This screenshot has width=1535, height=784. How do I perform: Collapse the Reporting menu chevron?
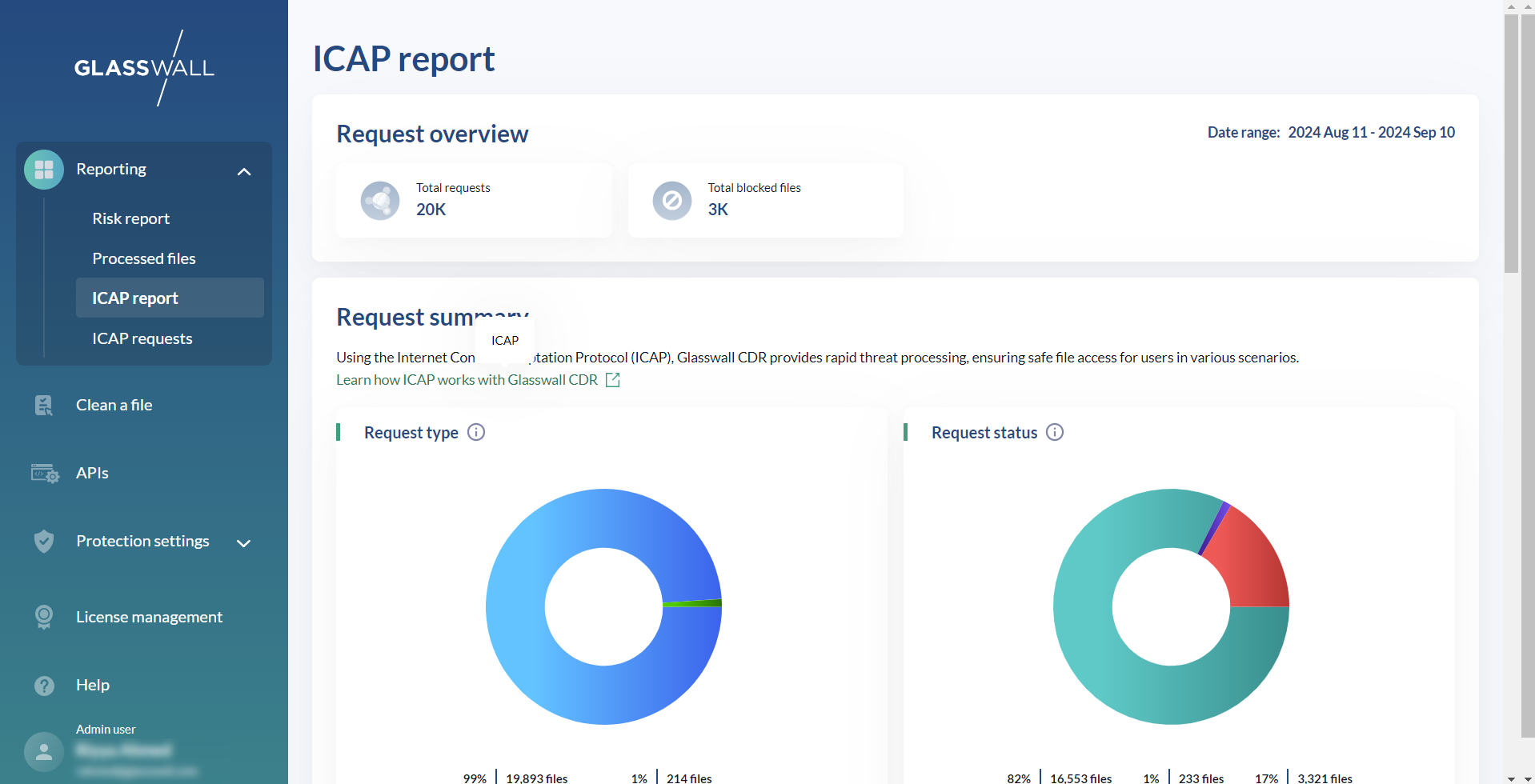pyautogui.click(x=244, y=171)
